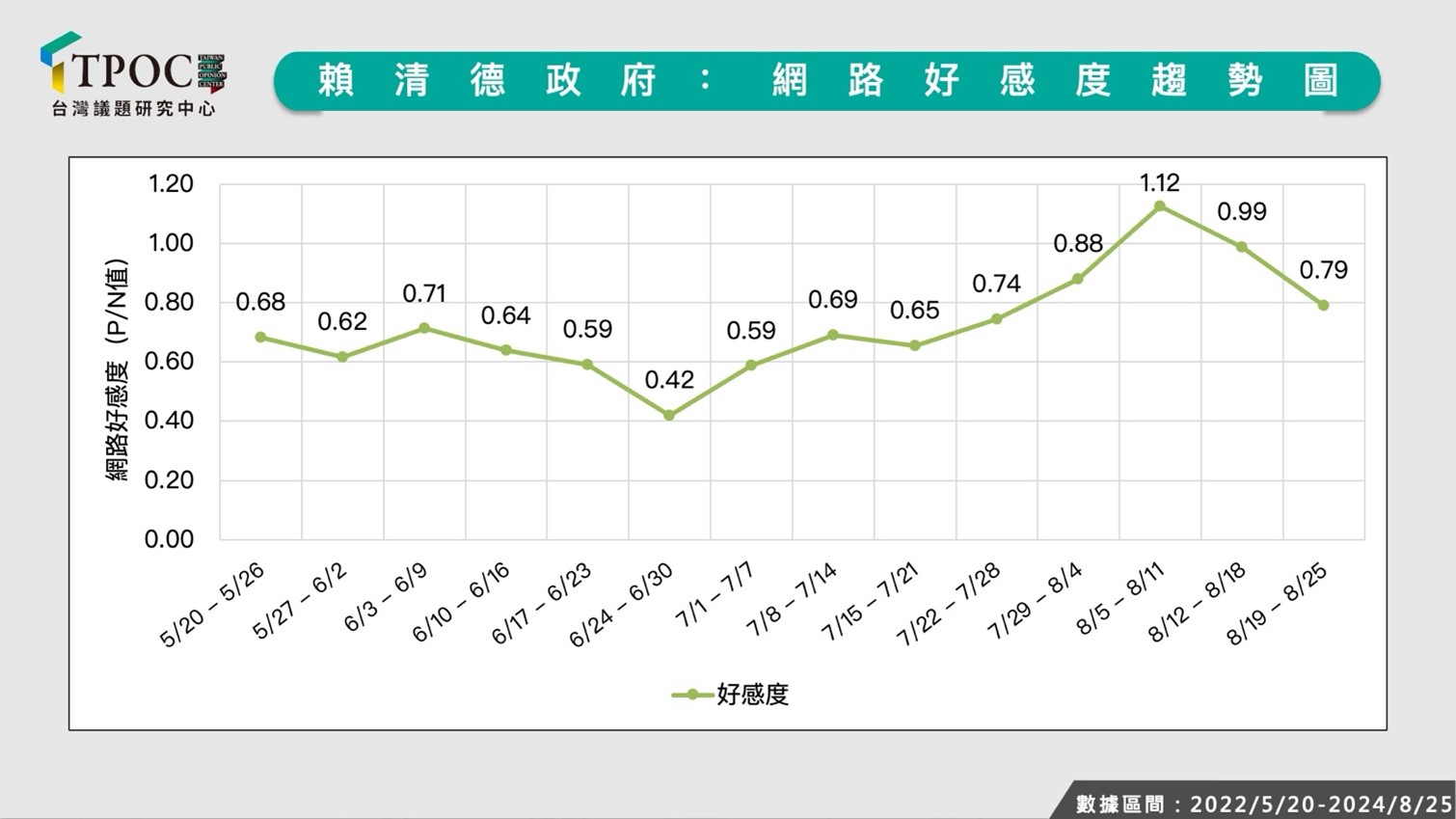1456x819 pixels.
Task: Click the y-axis title 網路好感度 (P/N值)
Action: pos(117,369)
